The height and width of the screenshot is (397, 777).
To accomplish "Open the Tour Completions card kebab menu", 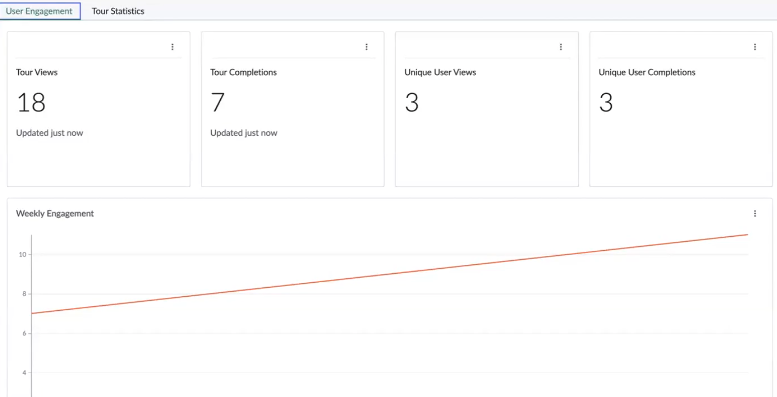I will click(x=367, y=47).
